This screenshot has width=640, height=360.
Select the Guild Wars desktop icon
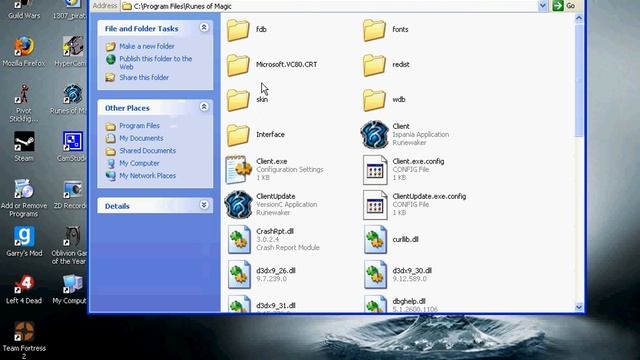click(x=24, y=10)
